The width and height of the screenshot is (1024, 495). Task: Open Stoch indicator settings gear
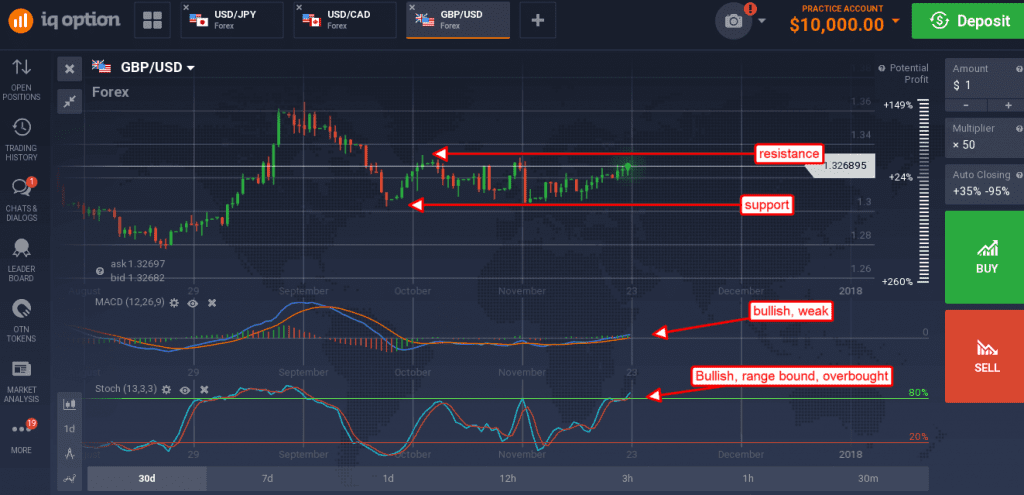pyautogui.click(x=167, y=389)
